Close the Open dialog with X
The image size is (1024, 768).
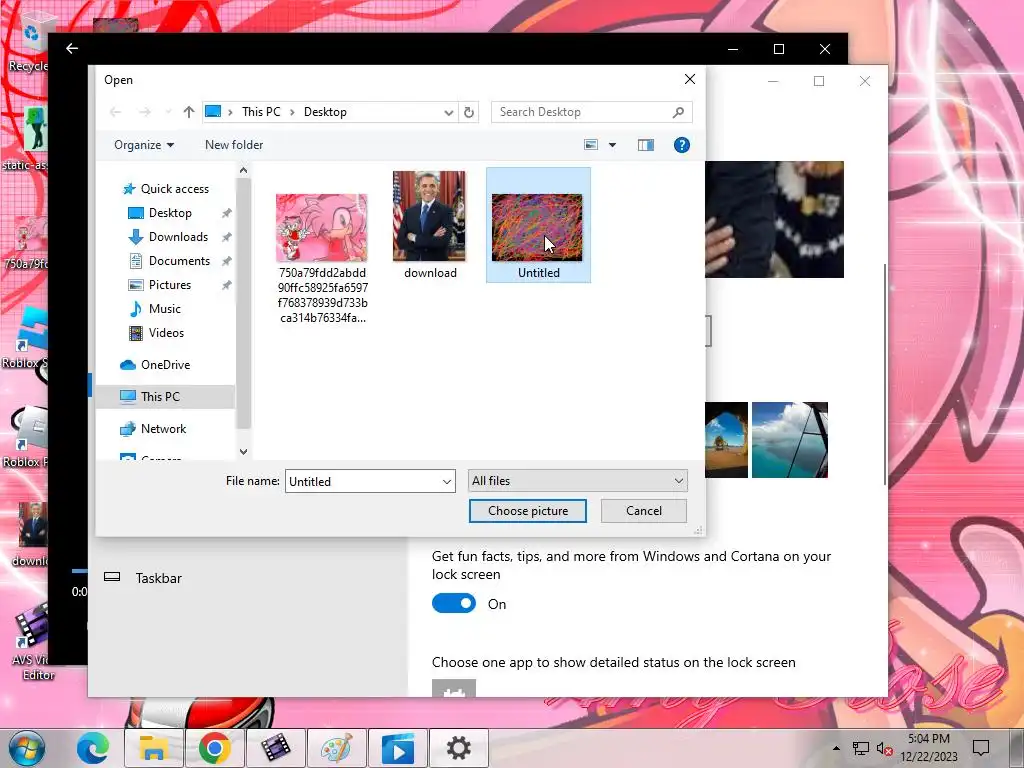pos(690,79)
